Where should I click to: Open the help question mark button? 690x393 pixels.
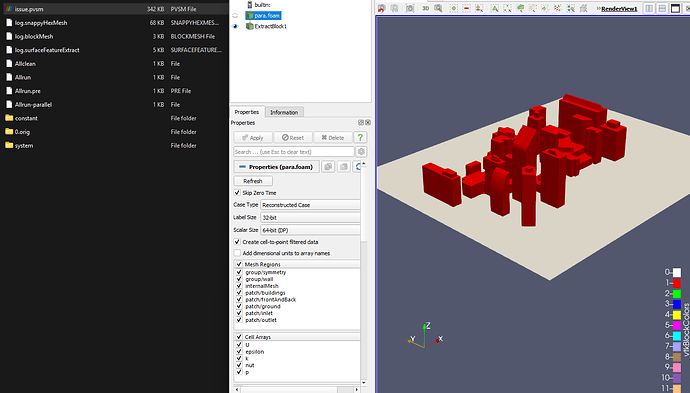pos(360,137)
